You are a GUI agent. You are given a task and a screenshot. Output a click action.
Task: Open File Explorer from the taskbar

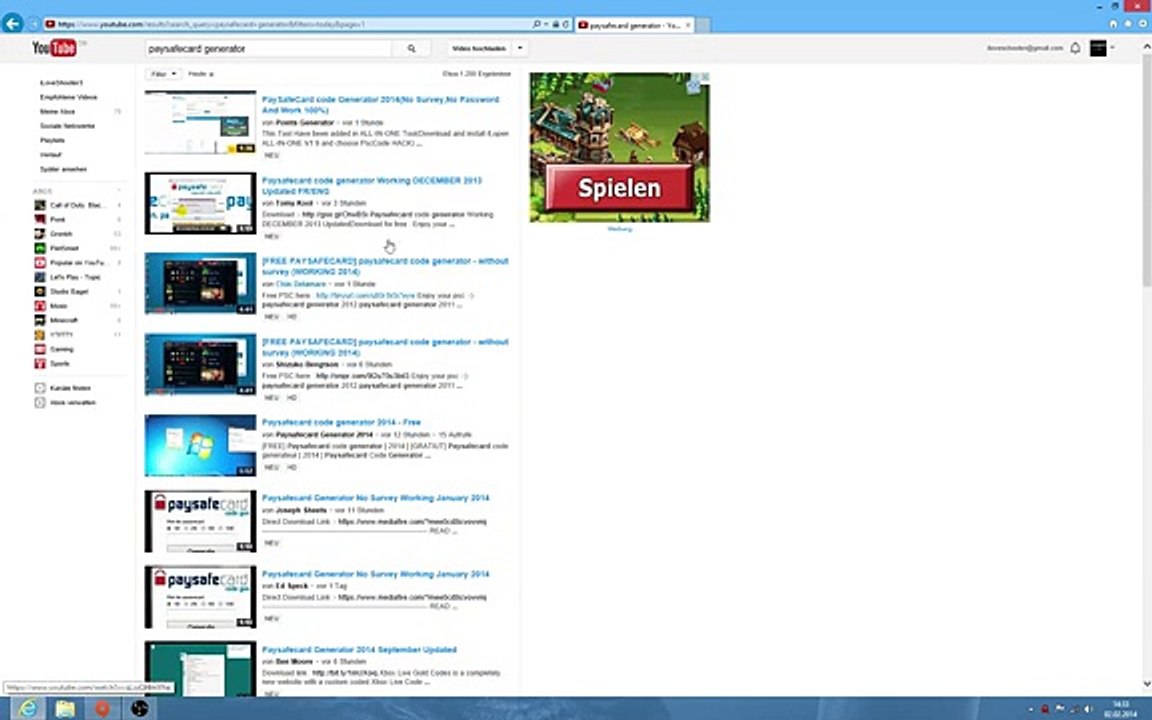click(x=65, y=708)
